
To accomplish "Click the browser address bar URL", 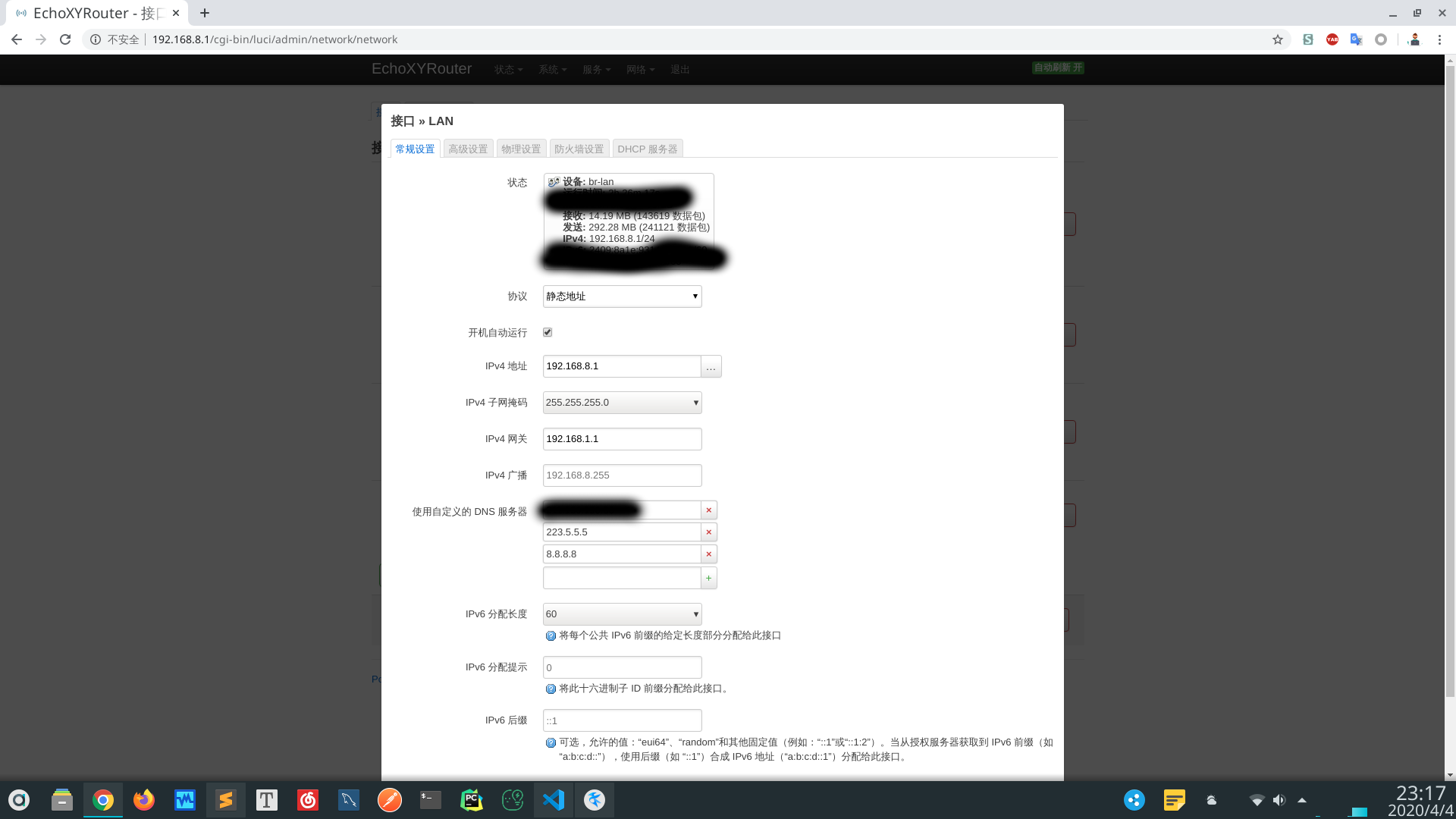I will click(x=275, y=39).
